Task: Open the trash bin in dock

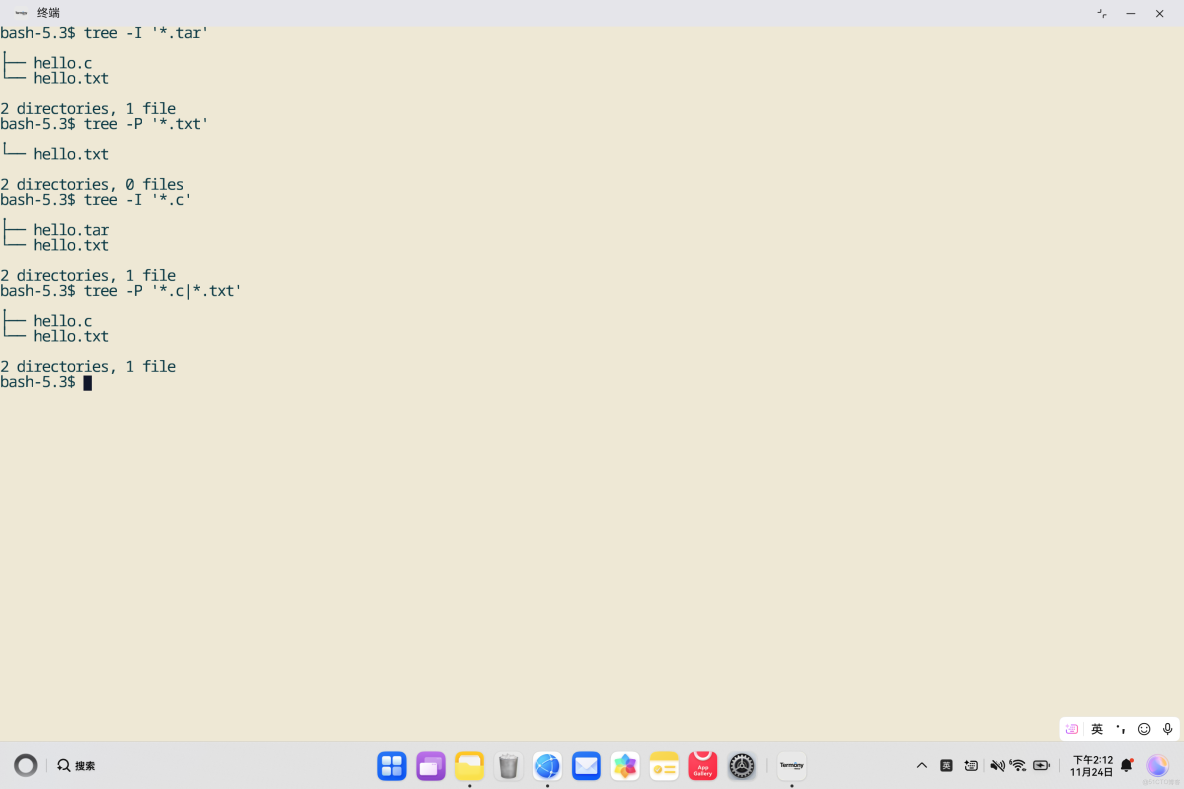Action: tap(508, 766)
